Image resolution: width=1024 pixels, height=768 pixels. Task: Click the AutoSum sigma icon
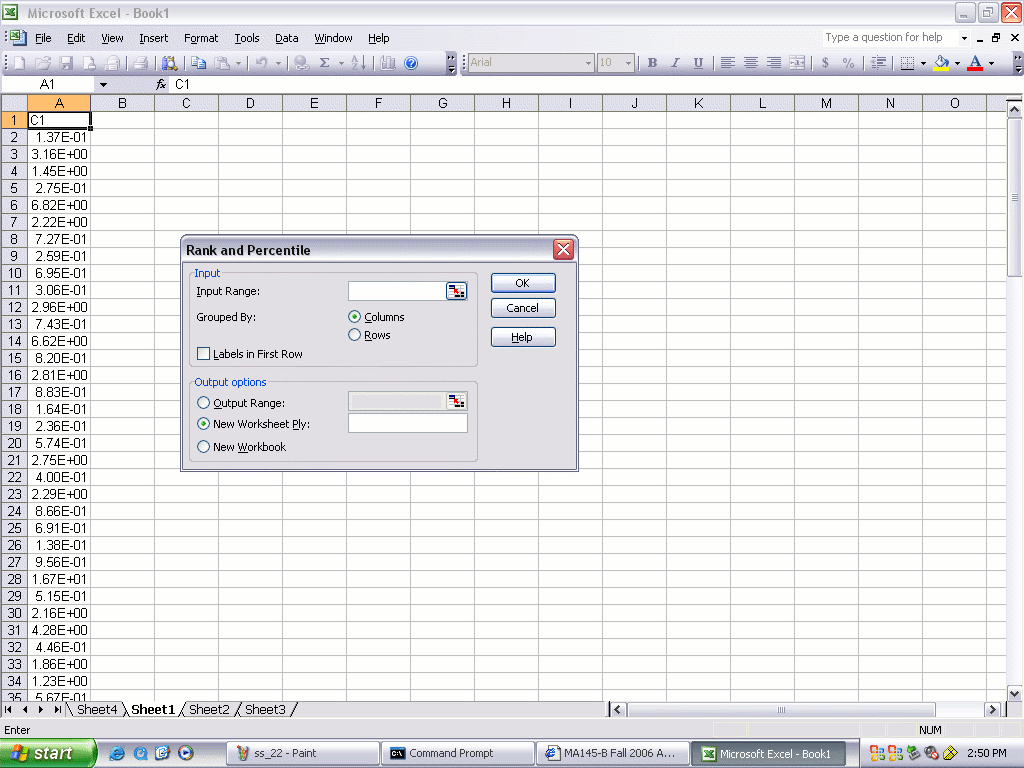coord(324,63)
